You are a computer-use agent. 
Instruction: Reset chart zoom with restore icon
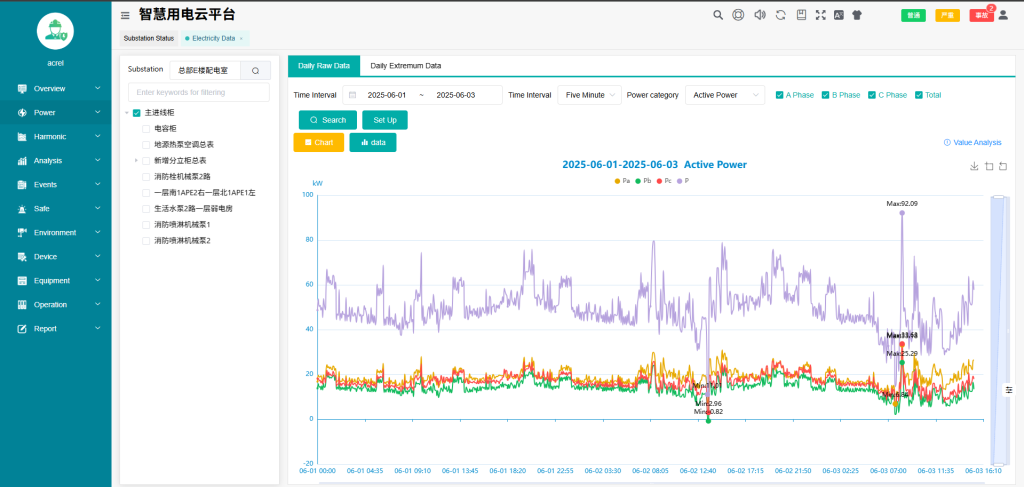[x=1003, y=166]
